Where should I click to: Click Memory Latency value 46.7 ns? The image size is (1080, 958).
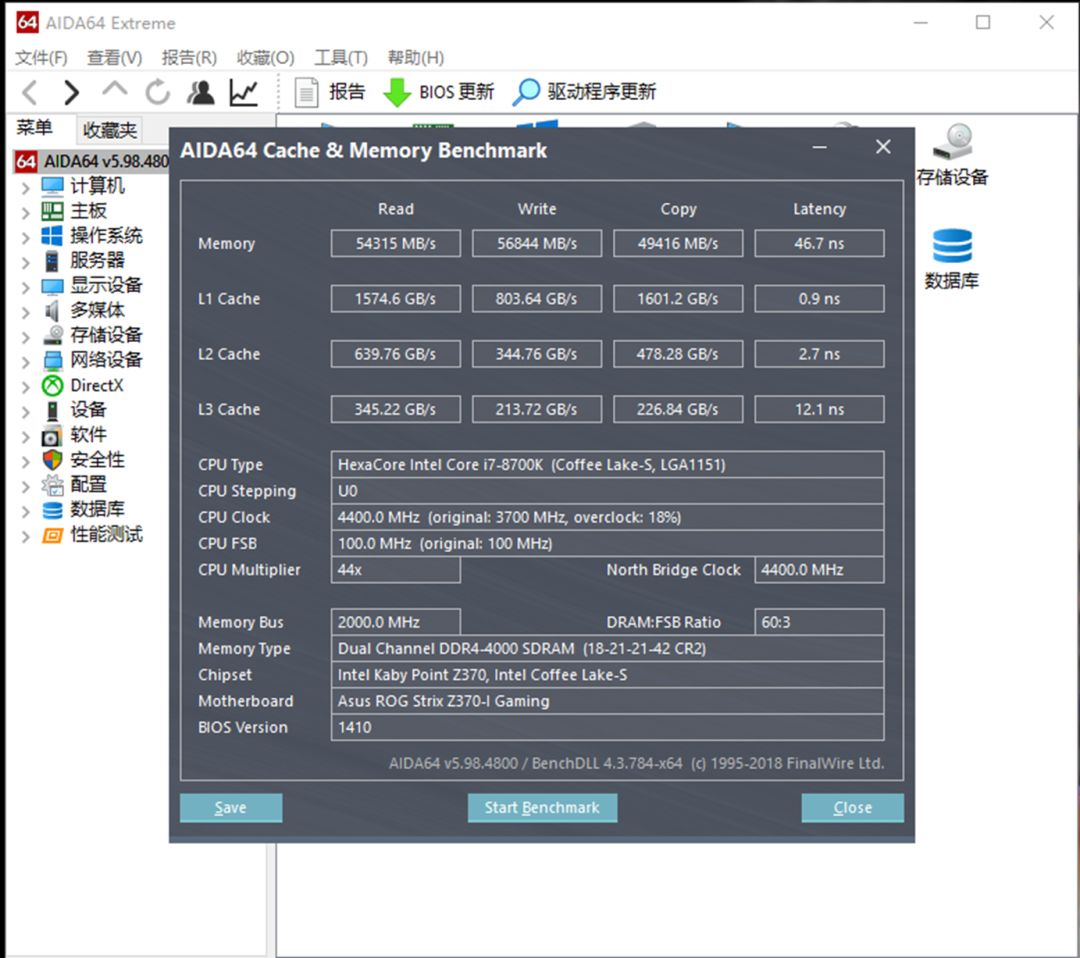point(820,243)
